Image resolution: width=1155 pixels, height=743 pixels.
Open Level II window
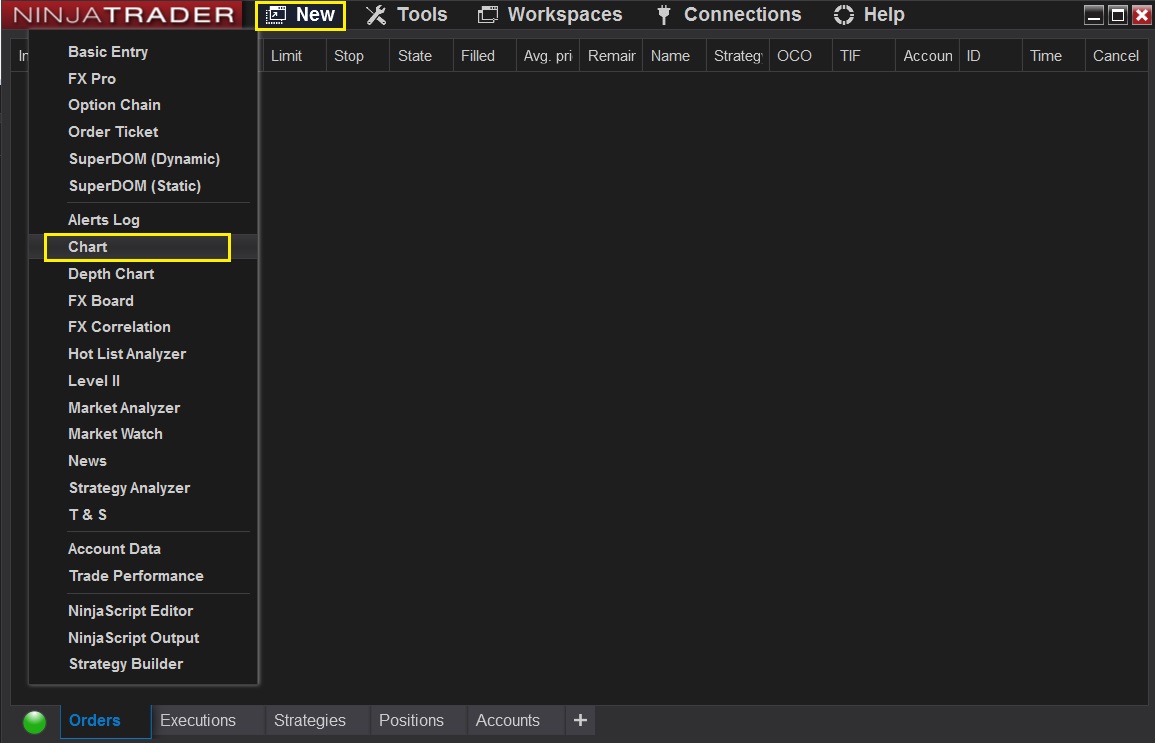pyautogui.click(x=94, y=381)
